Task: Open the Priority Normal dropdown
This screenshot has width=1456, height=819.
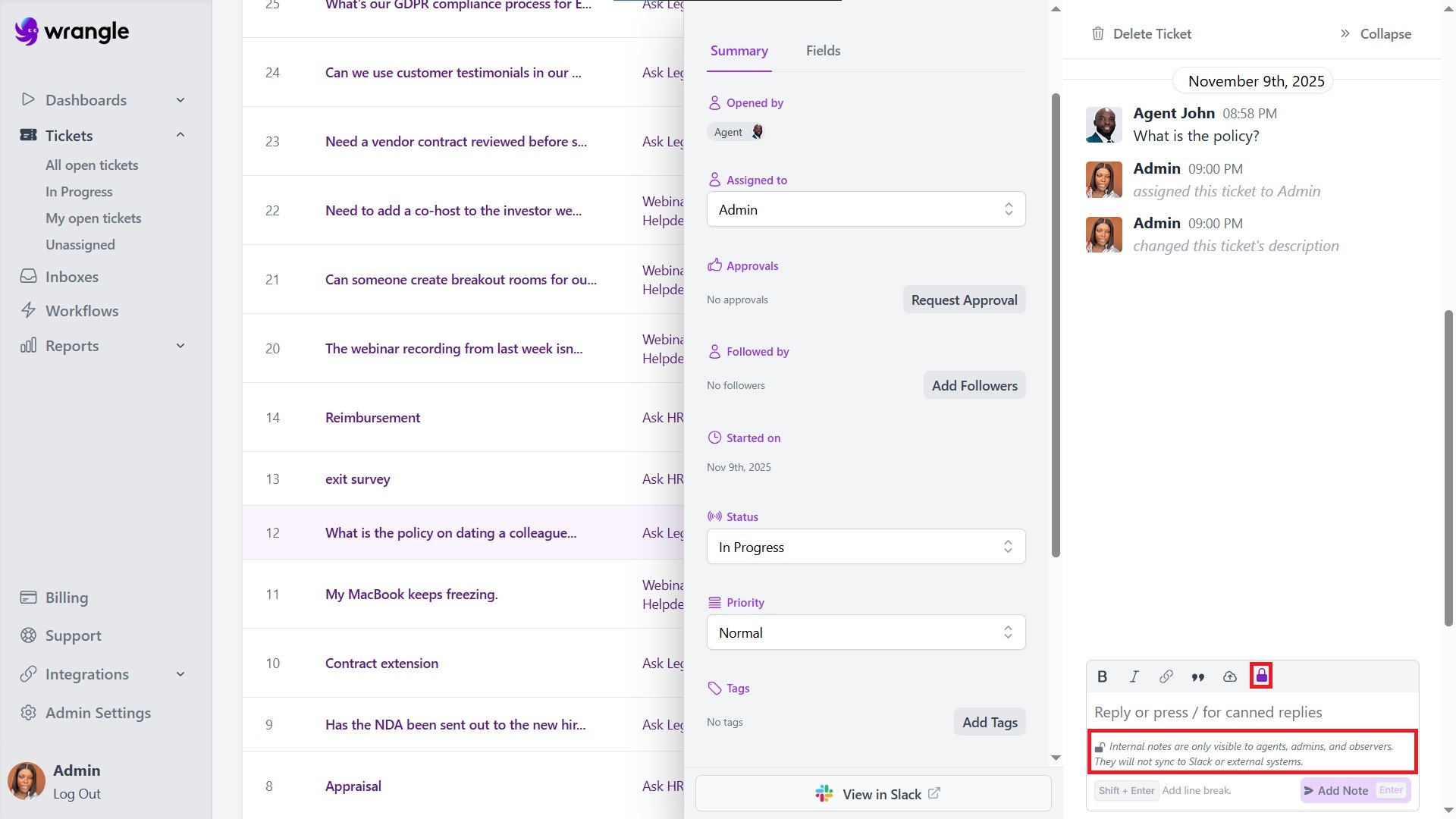Action: tap(865, 632)
